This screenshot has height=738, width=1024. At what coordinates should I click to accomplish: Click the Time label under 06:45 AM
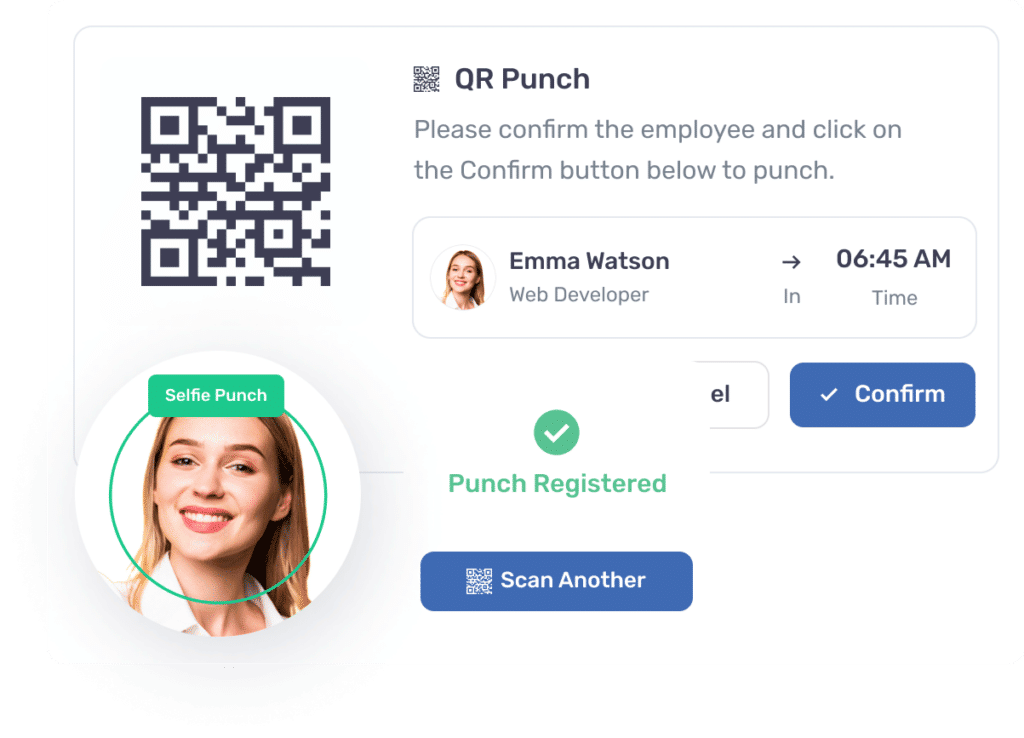coord(894,298)
